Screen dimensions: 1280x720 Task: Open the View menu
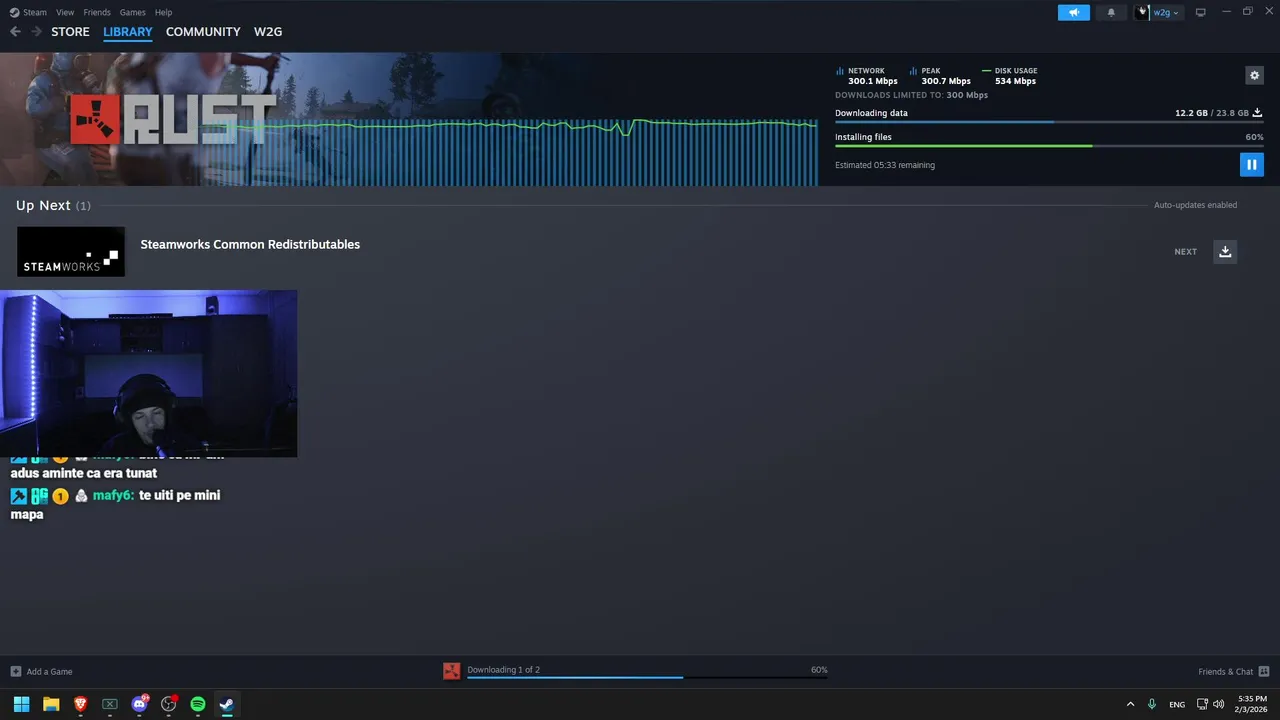65,12
